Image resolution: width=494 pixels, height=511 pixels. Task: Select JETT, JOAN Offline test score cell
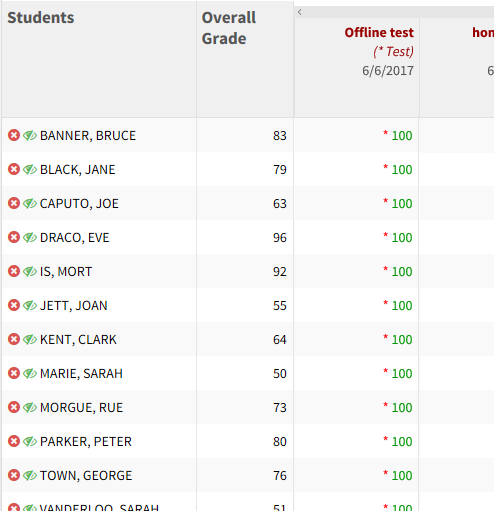[x=356, y=305]
